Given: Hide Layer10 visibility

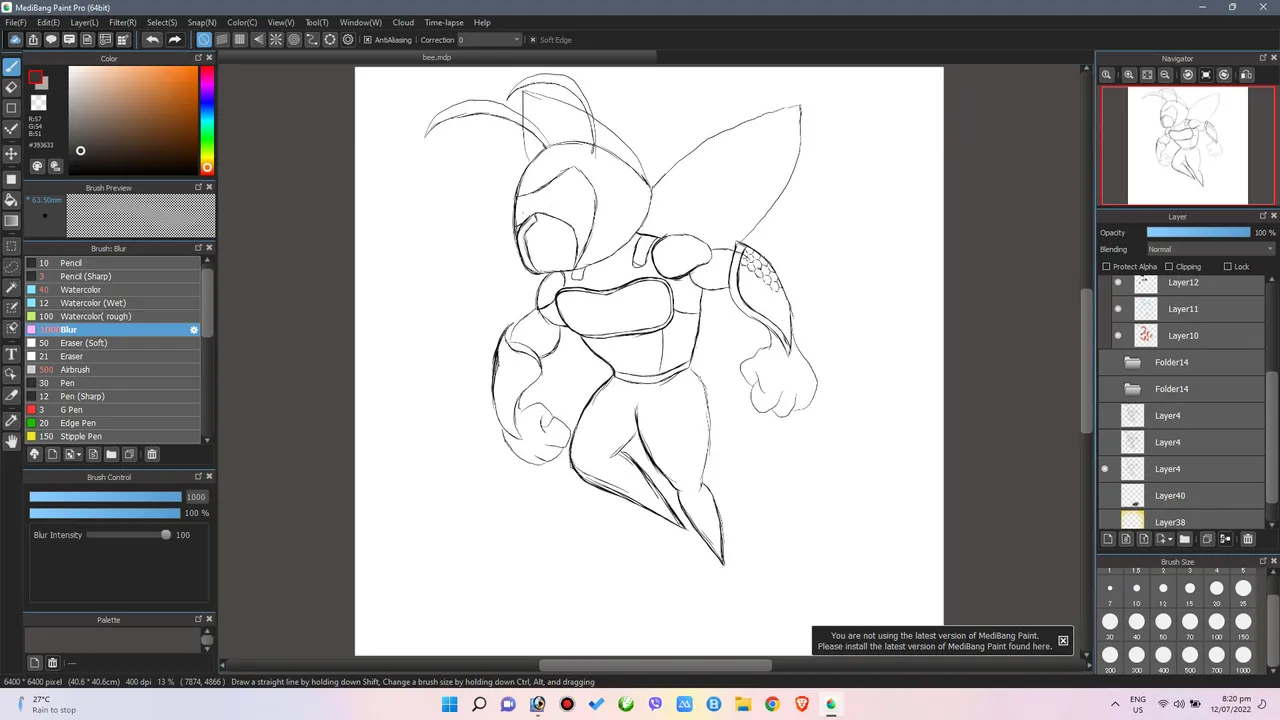Looking at the screenshot, I should pos(1118,336).
